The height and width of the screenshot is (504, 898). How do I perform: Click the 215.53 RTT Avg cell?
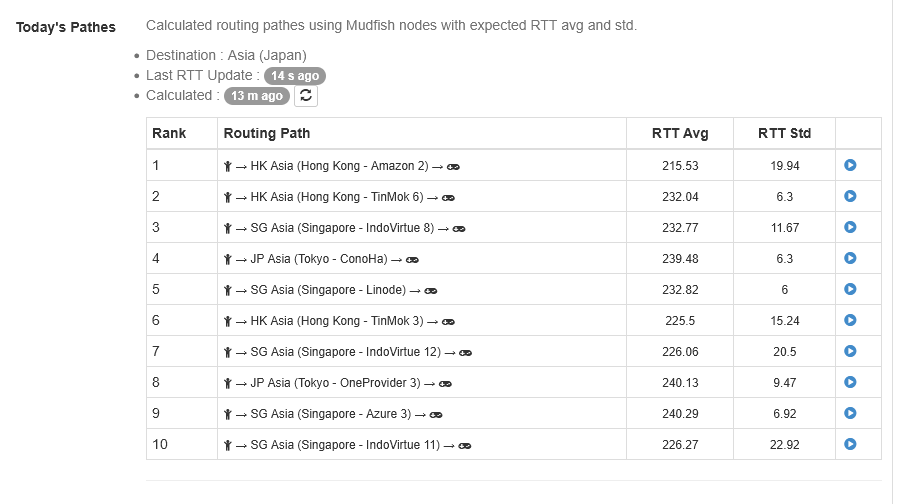[x=680, y=166]
